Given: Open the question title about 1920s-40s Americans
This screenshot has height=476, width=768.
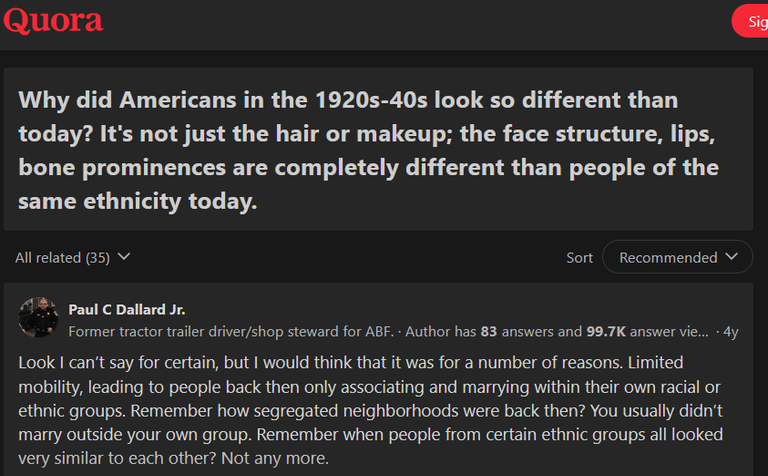Looking at the screenshot, I should [368, 150].
